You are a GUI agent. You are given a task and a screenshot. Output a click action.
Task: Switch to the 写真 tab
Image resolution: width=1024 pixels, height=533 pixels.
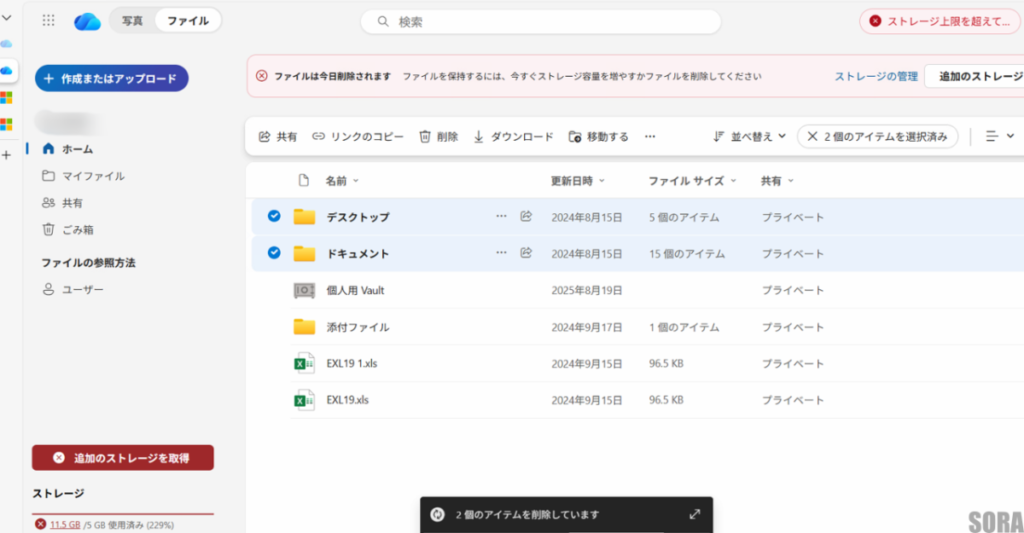point(132,21)
